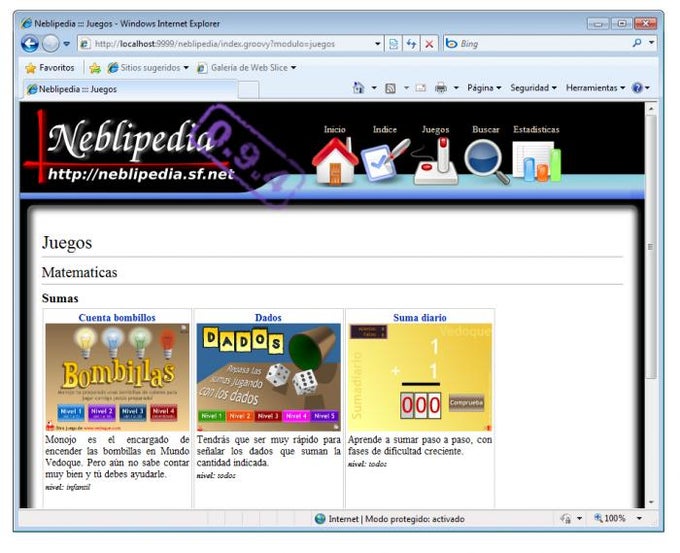Click the RSS feeds icon

(390, 88)
